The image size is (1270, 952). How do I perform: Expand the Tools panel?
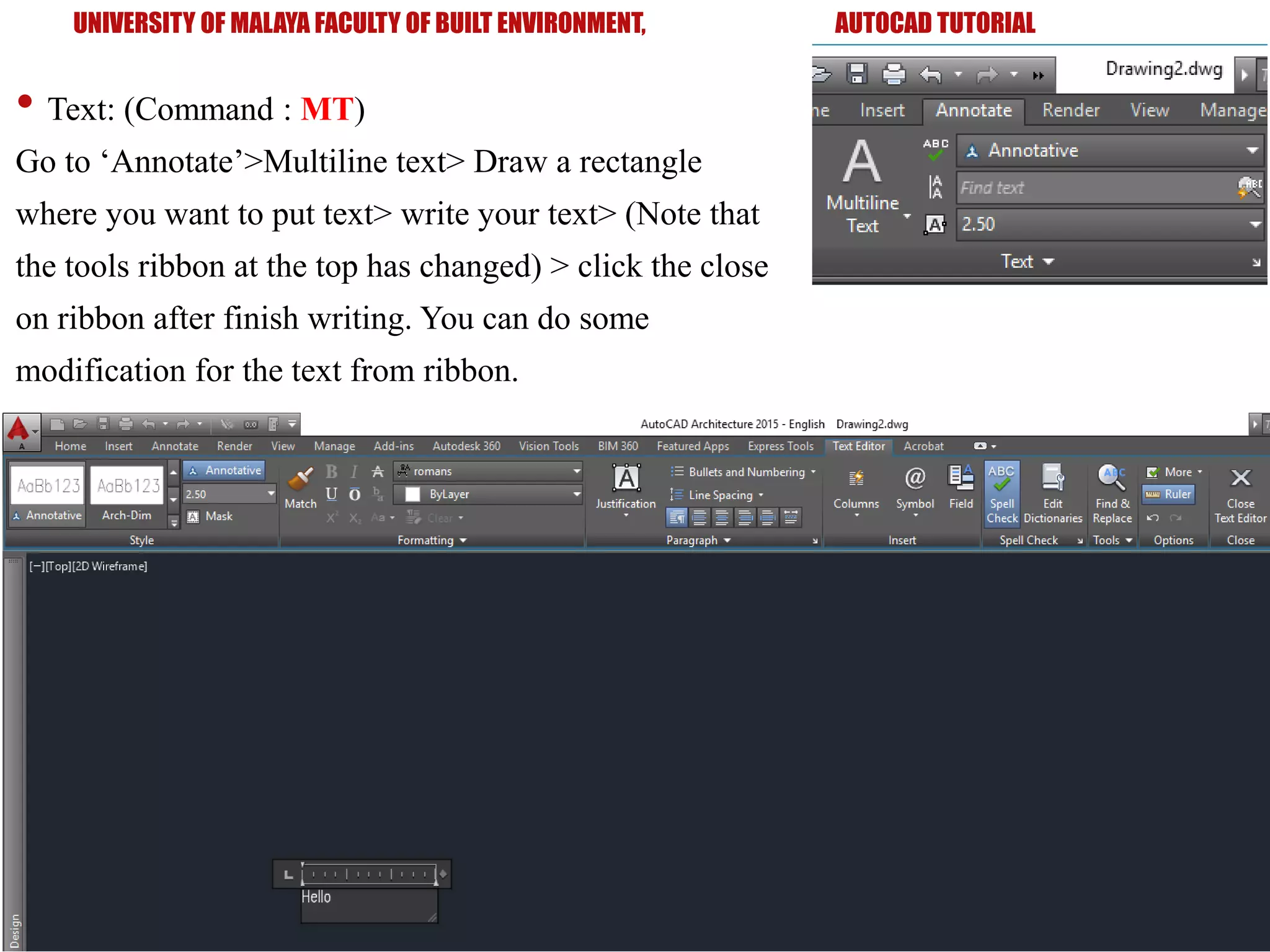(1112, 540)
